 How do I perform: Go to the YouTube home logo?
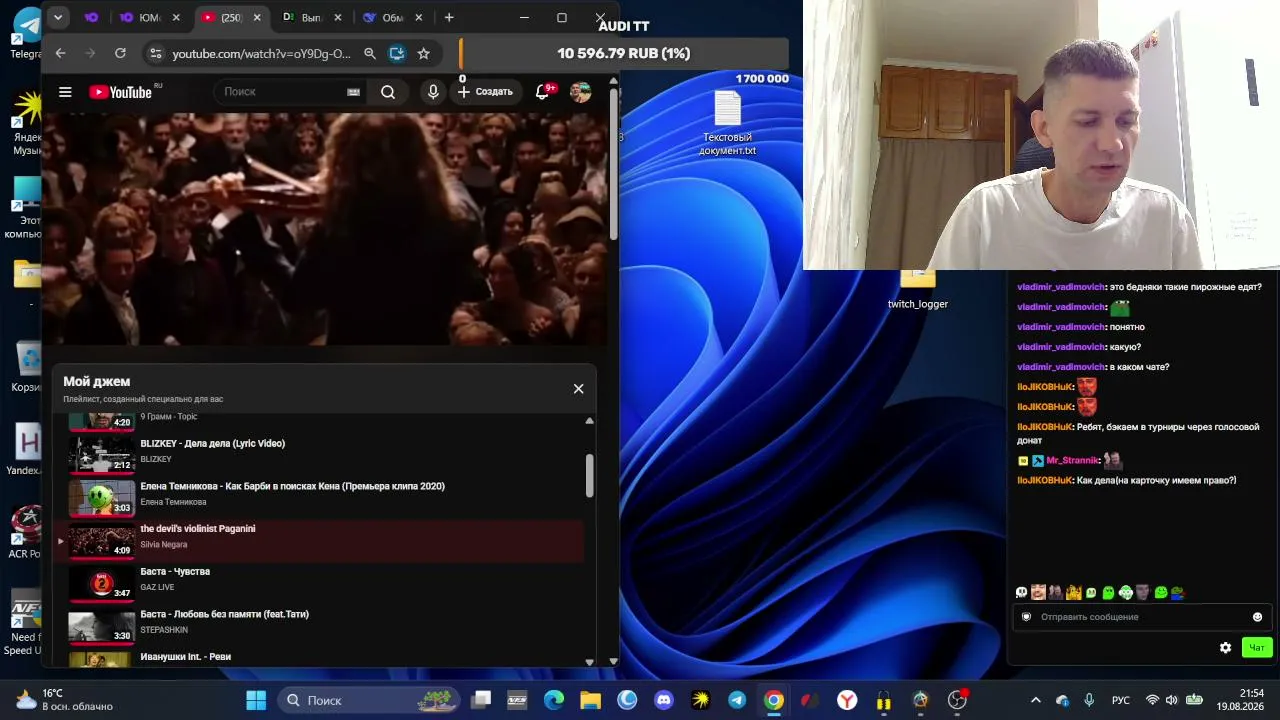click(120, 92)
